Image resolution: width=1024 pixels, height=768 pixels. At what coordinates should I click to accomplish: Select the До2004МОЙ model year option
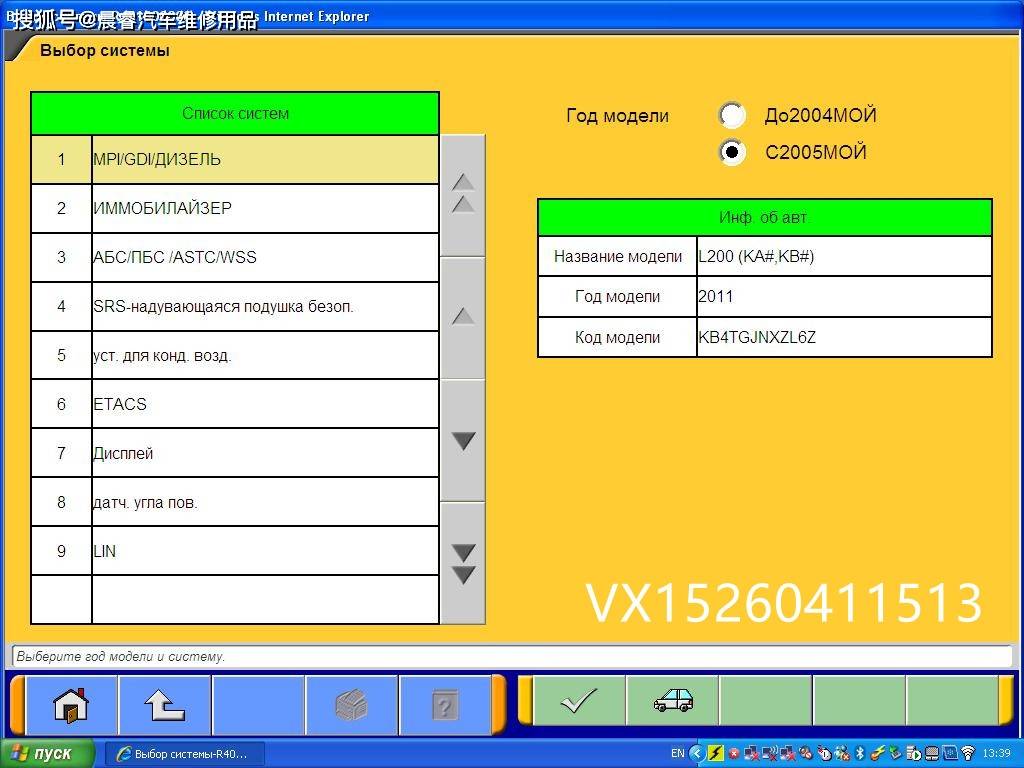732,116
